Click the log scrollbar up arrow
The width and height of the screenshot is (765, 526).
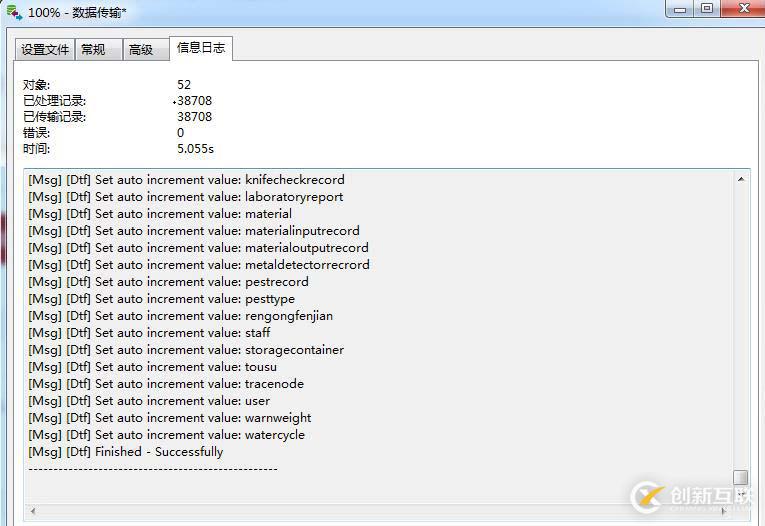pyautogui.click(x=740, y=179)
